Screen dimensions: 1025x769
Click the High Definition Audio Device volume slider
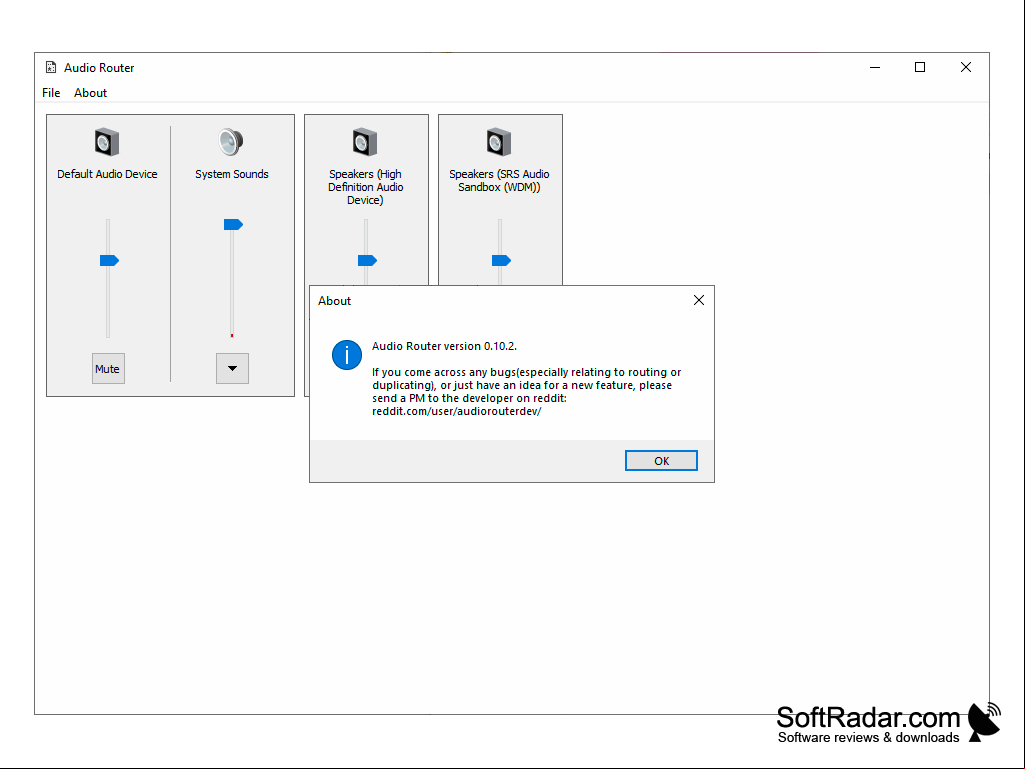pos(367,260)
